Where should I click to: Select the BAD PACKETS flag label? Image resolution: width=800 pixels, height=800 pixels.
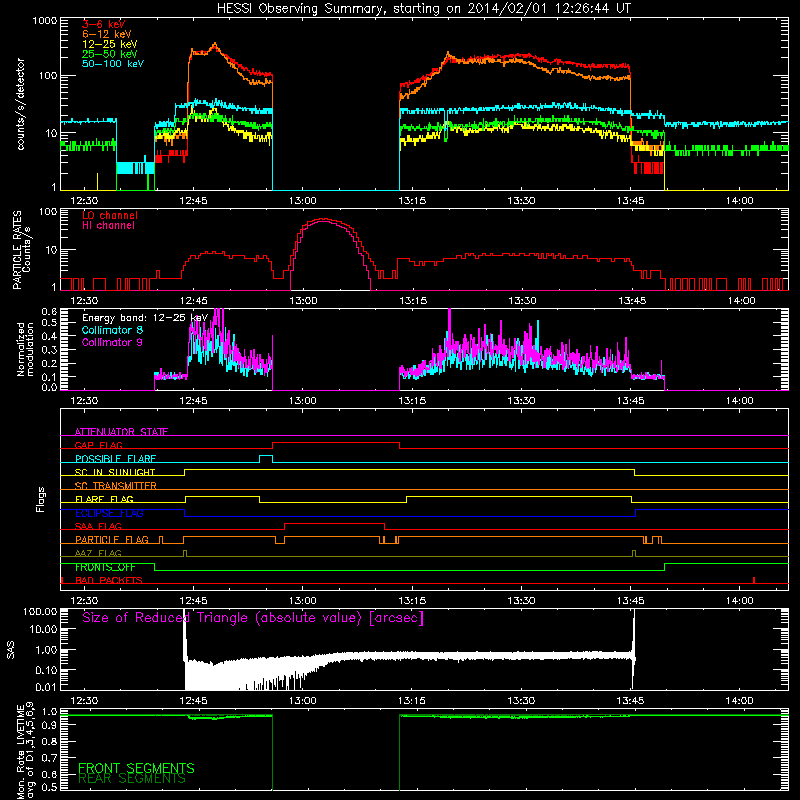point(109,580)
